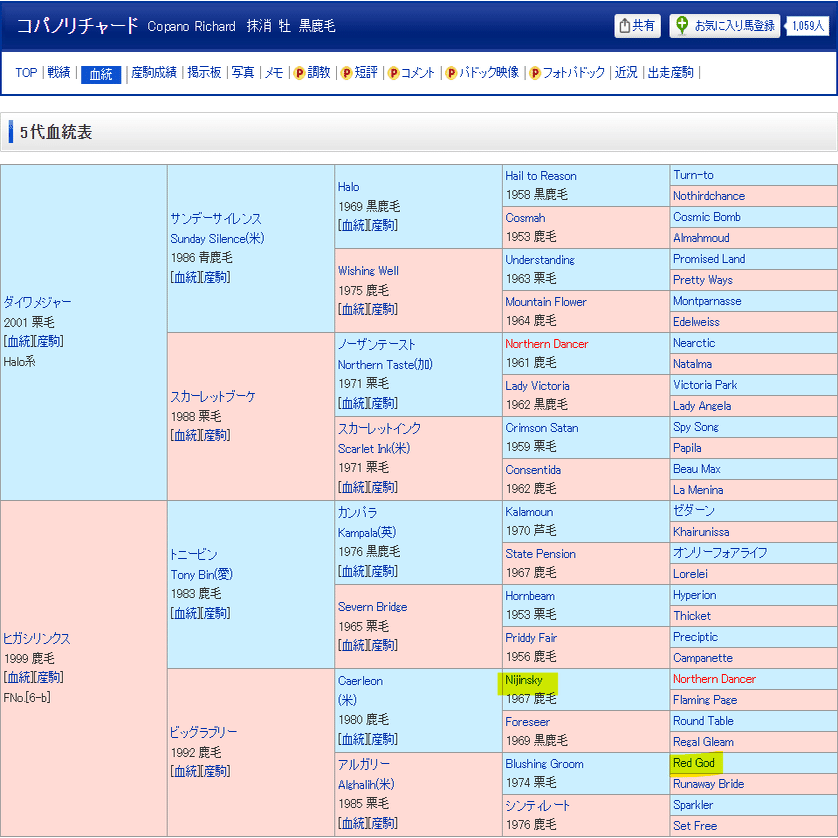Open Hail to Reason link
Image resolution: width=838 pixels, height=838 pixels.
click(x=541, y=176)
